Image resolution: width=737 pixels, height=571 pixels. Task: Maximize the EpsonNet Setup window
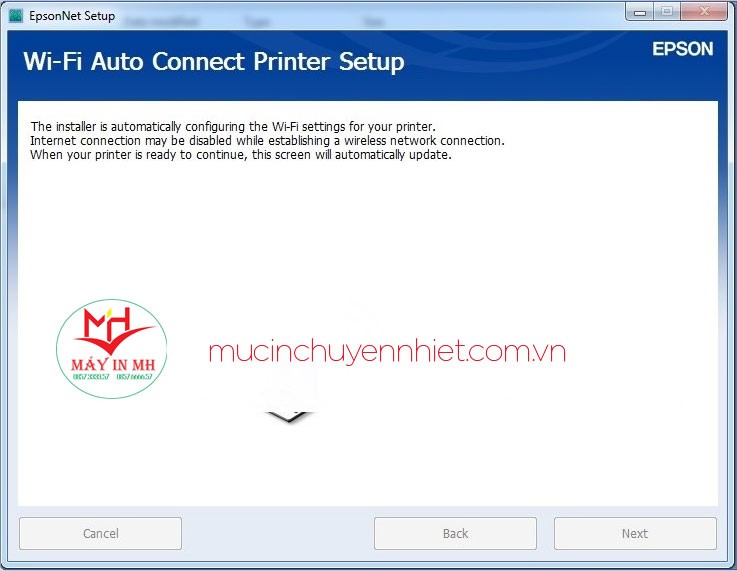(x=666, y=11)
